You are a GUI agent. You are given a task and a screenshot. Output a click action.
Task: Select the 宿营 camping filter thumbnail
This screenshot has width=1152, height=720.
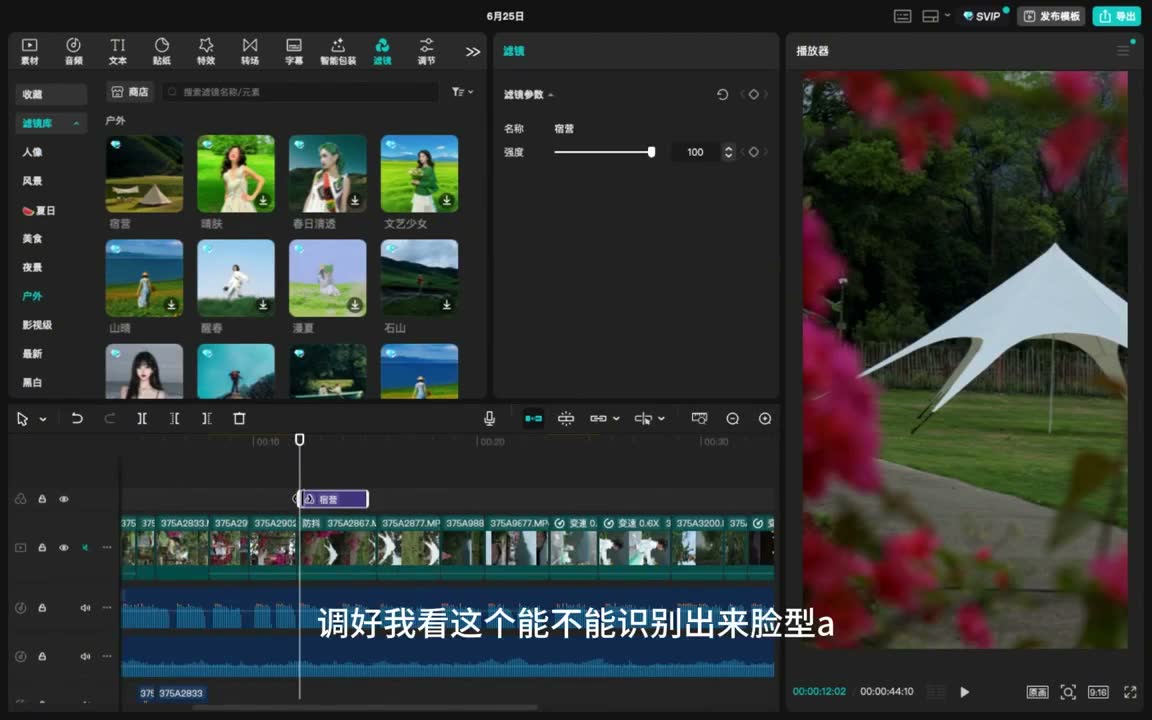coord(144,174)
